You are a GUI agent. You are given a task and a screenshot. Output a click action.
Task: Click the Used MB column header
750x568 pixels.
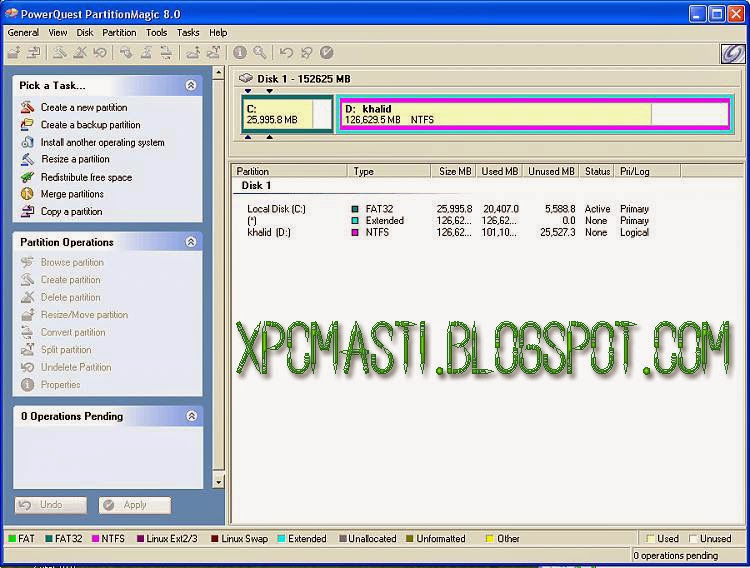coord(499,171)
